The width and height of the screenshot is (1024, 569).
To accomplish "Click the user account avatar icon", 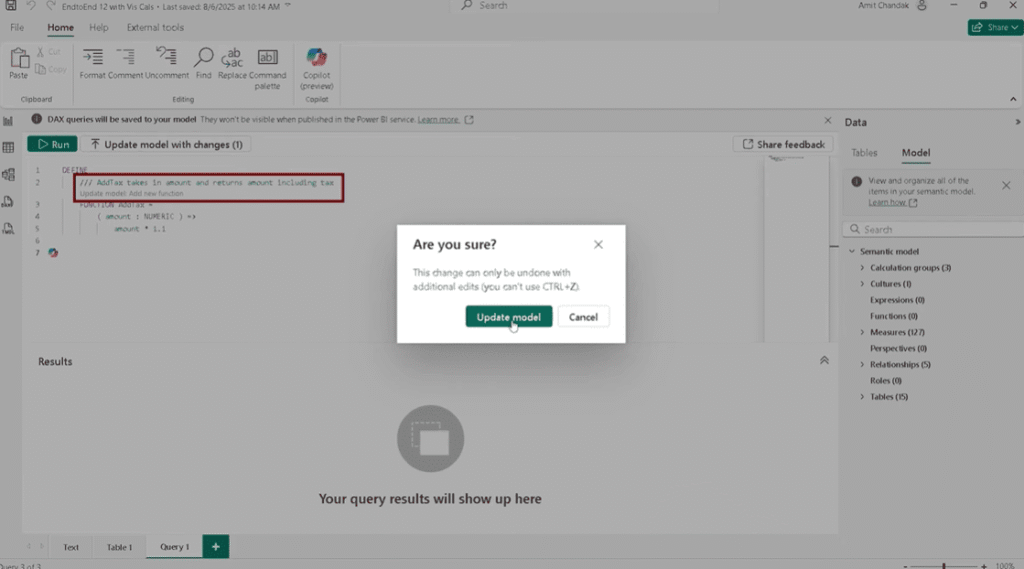I will tap(921, 6).
